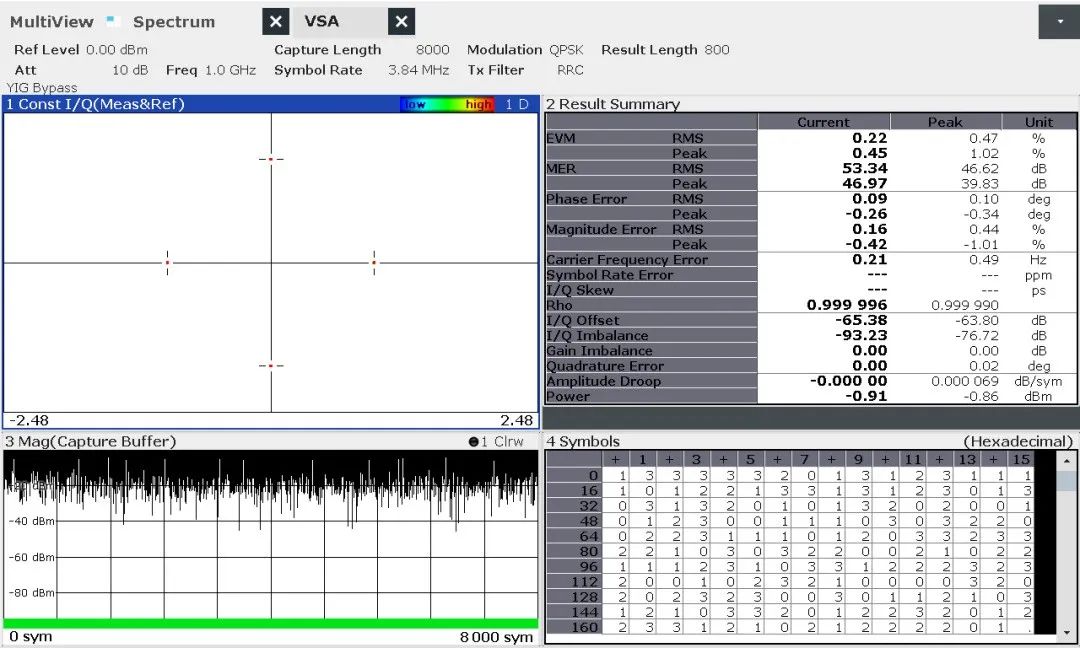Click the right constellation point marker
This screenshot has height=648, width=1080.
point(374,262)
